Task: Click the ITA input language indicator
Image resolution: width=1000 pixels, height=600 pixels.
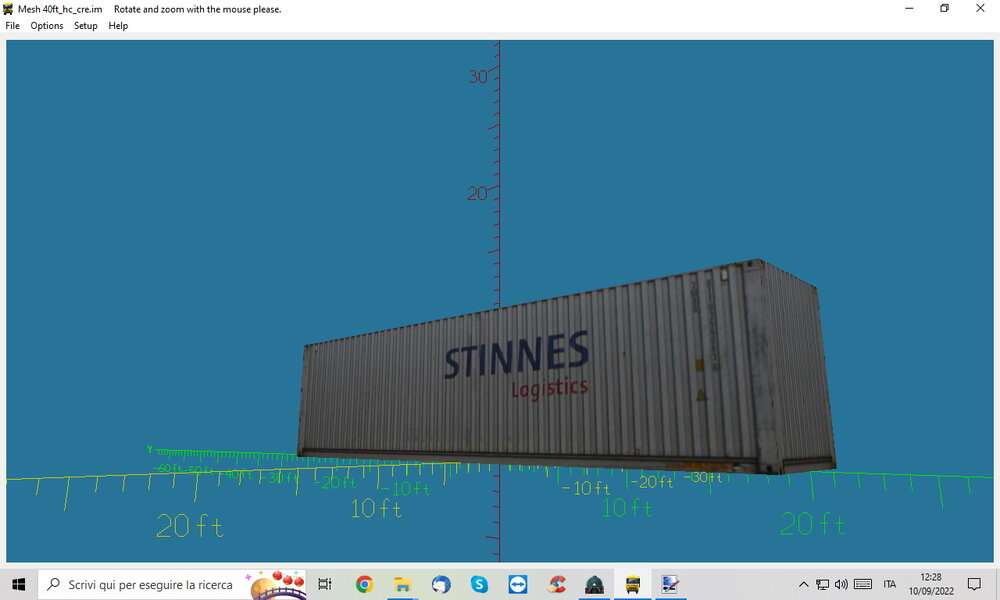Action: (890, 584)
